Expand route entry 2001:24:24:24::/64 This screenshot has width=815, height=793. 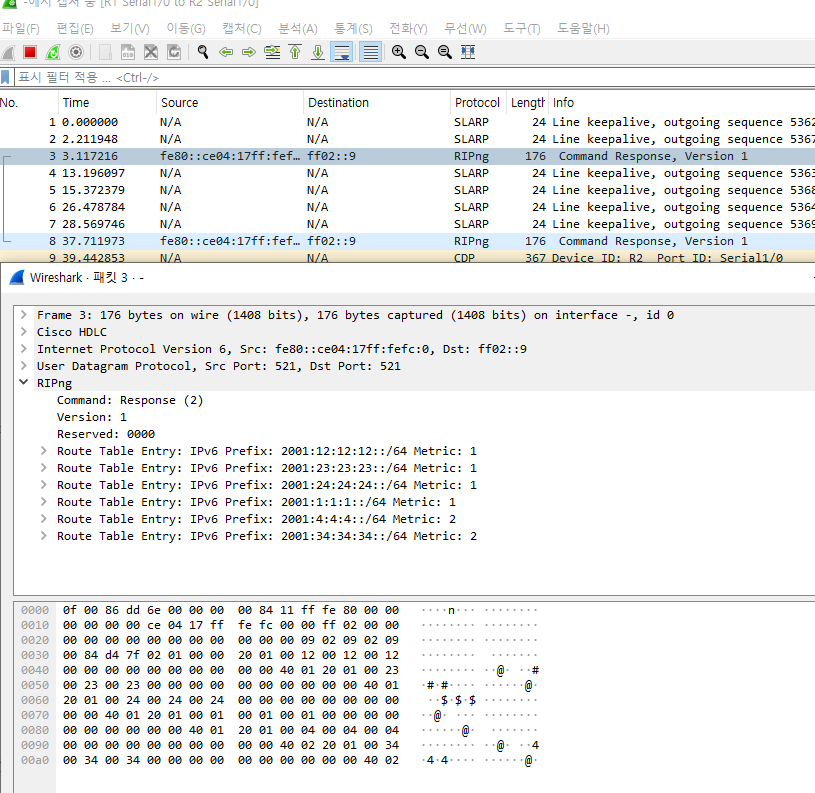click(44, 485)
